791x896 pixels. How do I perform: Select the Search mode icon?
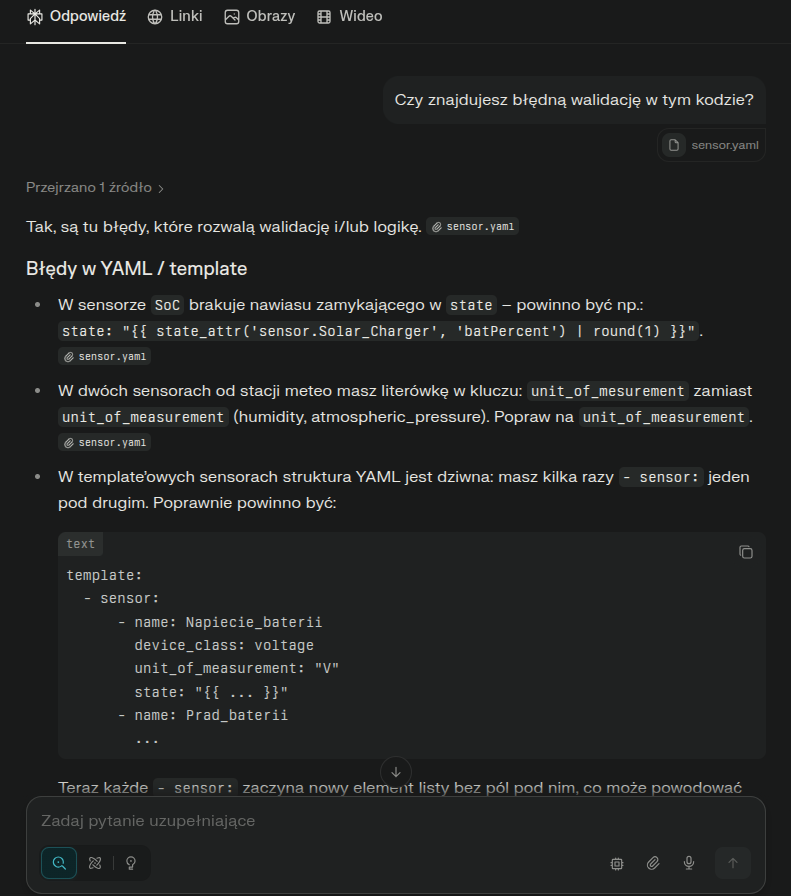pyautogui.click(x=59, y=863)
